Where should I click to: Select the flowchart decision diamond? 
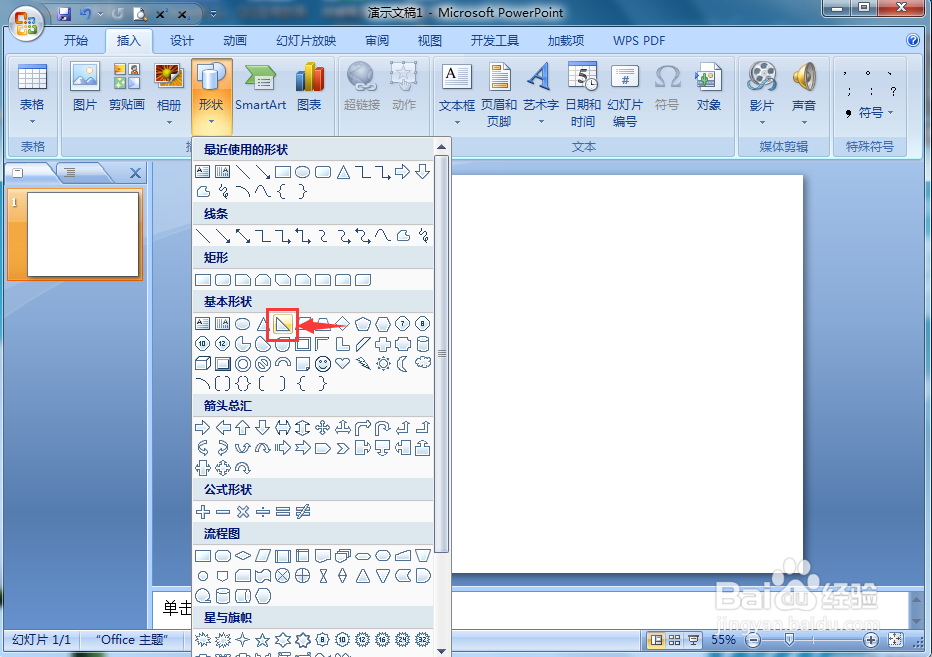[x=243, y=556]
